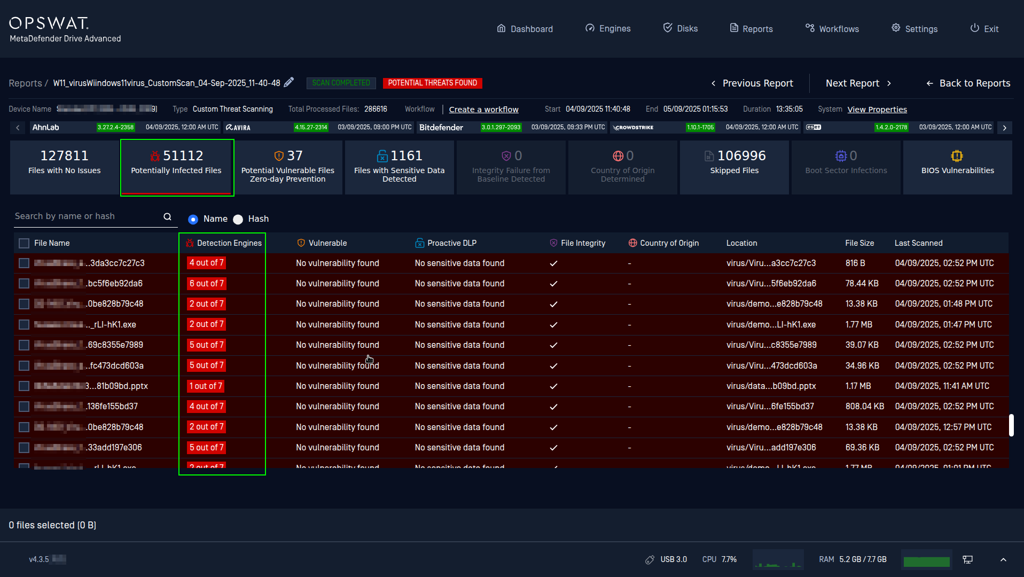Click the Settings gear icon

tap(896, 28)
